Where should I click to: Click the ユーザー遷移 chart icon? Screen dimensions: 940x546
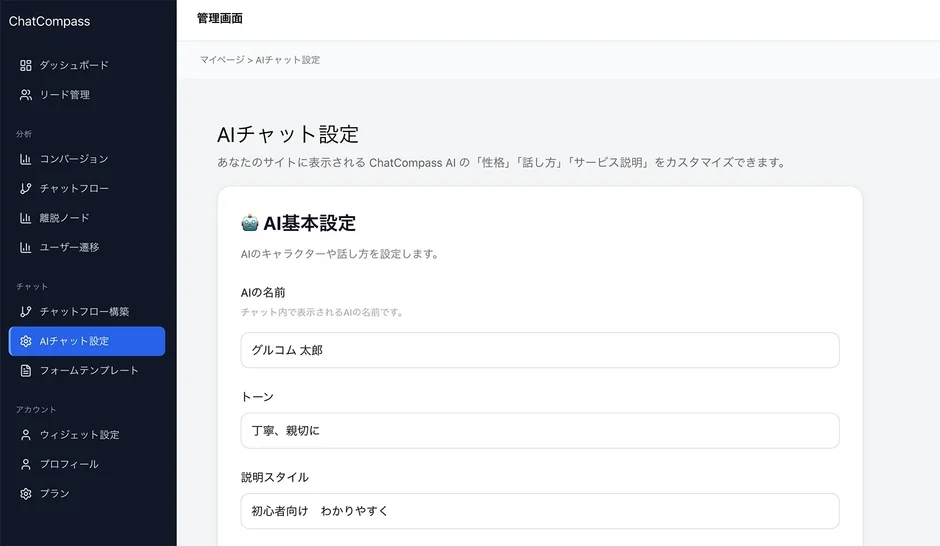pyautogui.click(x=25, y=247)
